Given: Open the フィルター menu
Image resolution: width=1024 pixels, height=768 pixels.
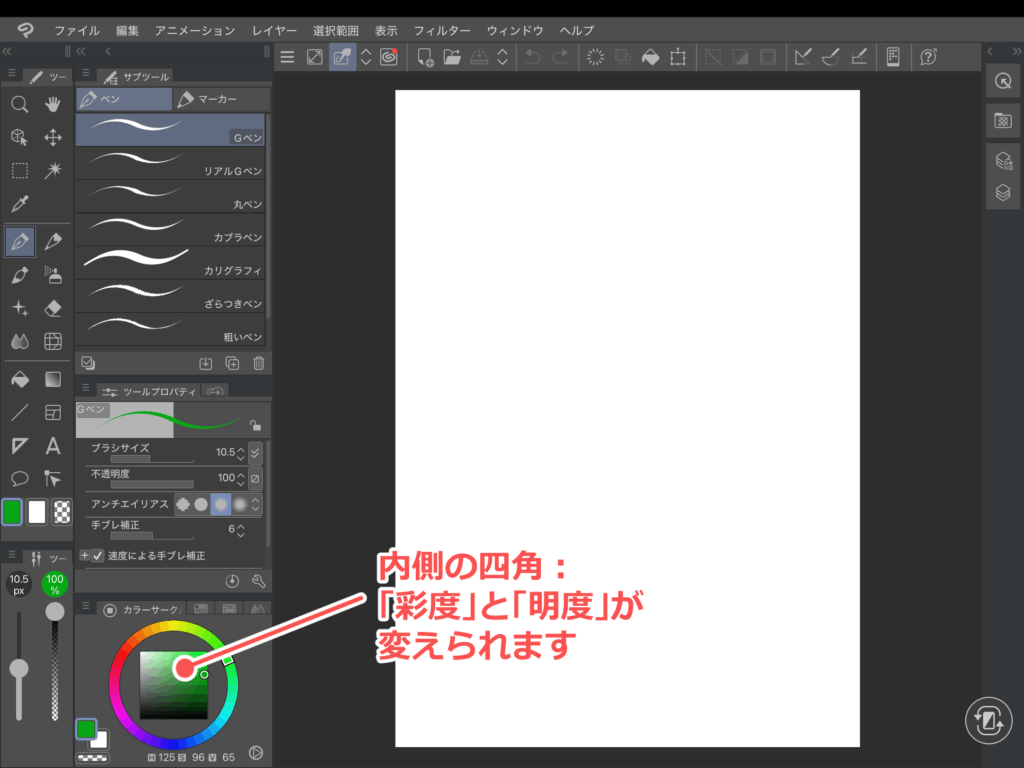Looking at the screenshot, I should click(443, 31).
